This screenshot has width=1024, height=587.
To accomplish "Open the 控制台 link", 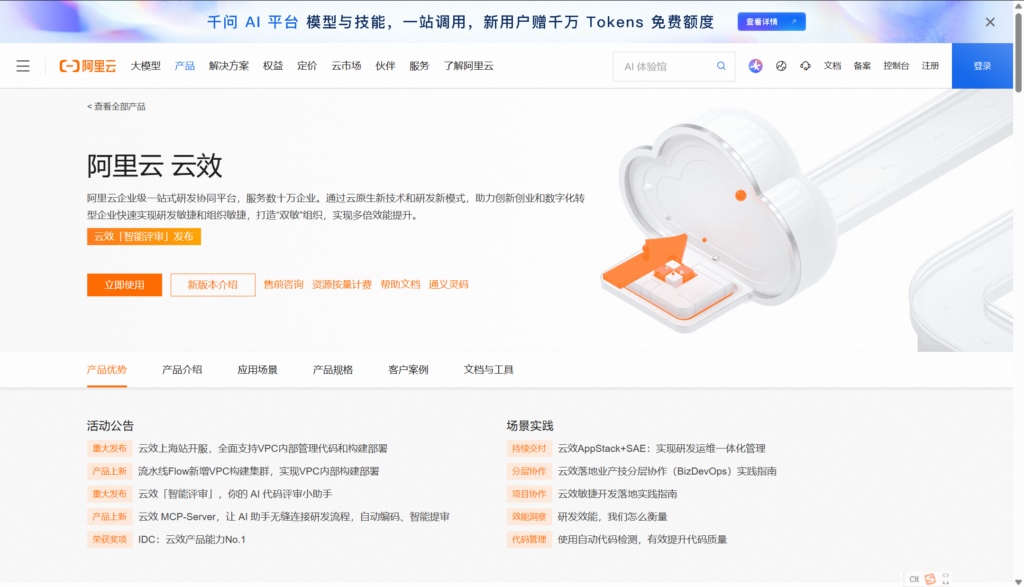I will 896,66.
